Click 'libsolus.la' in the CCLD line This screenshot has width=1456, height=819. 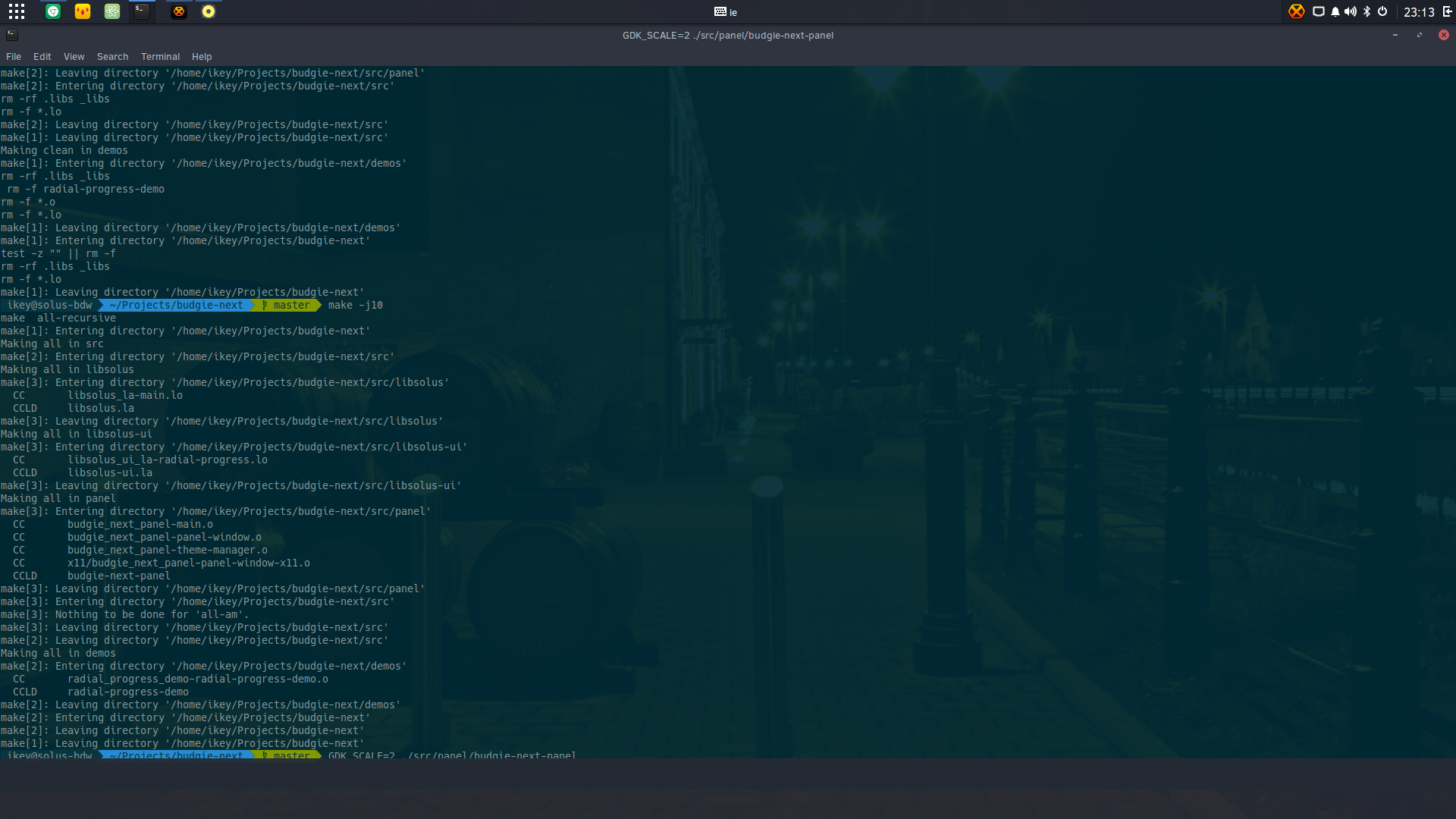pos(101,409)
